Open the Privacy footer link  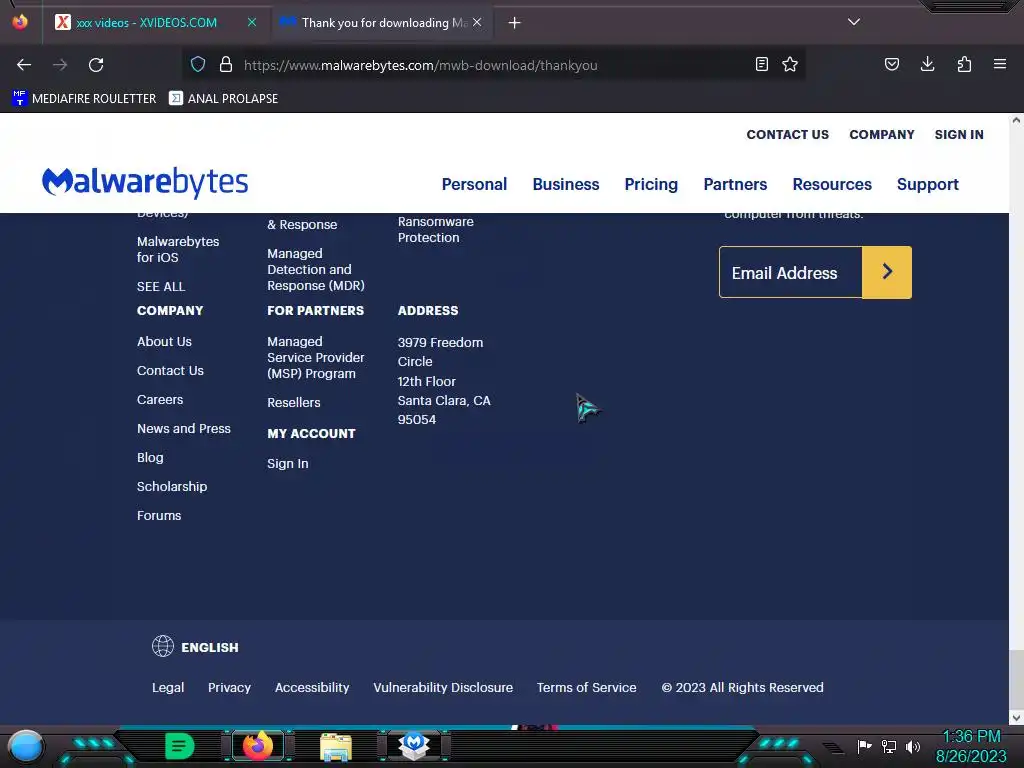pos(229,688)
